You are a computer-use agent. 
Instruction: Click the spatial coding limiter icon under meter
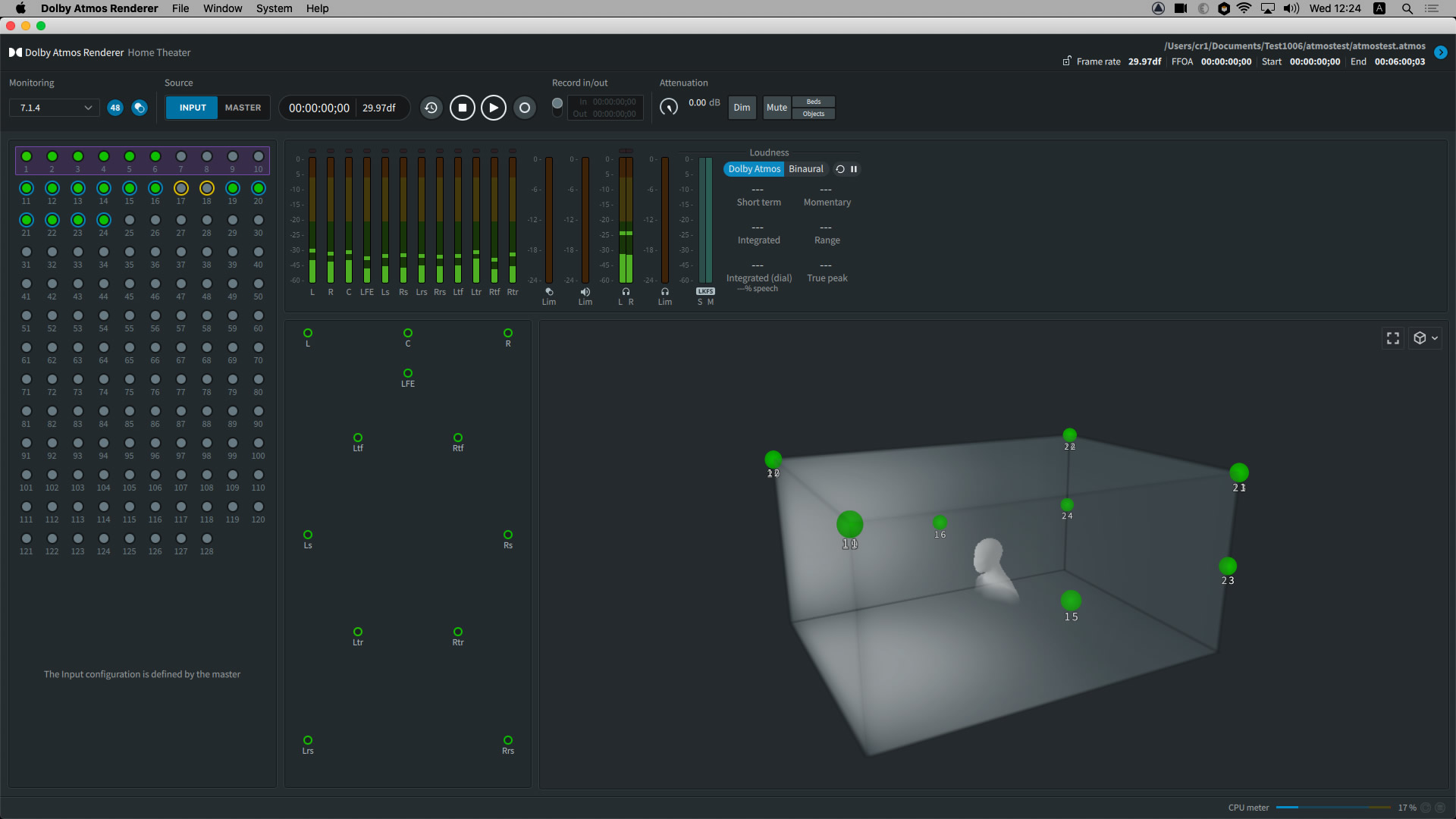click(549, 291)
